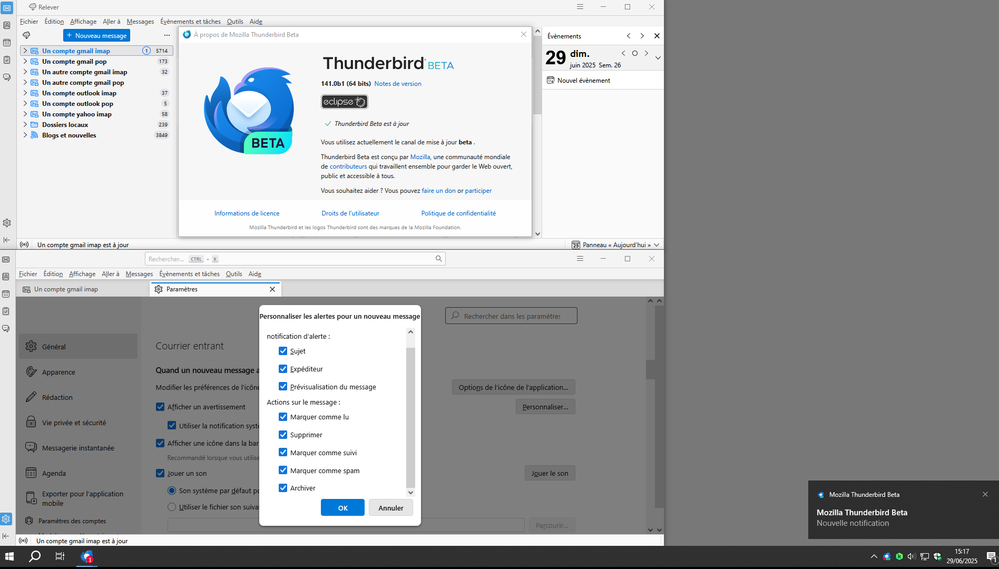Open the folder pane three-dots options menu
The width and height of the screenshot is (999, 569).
[x=167, y=35]
